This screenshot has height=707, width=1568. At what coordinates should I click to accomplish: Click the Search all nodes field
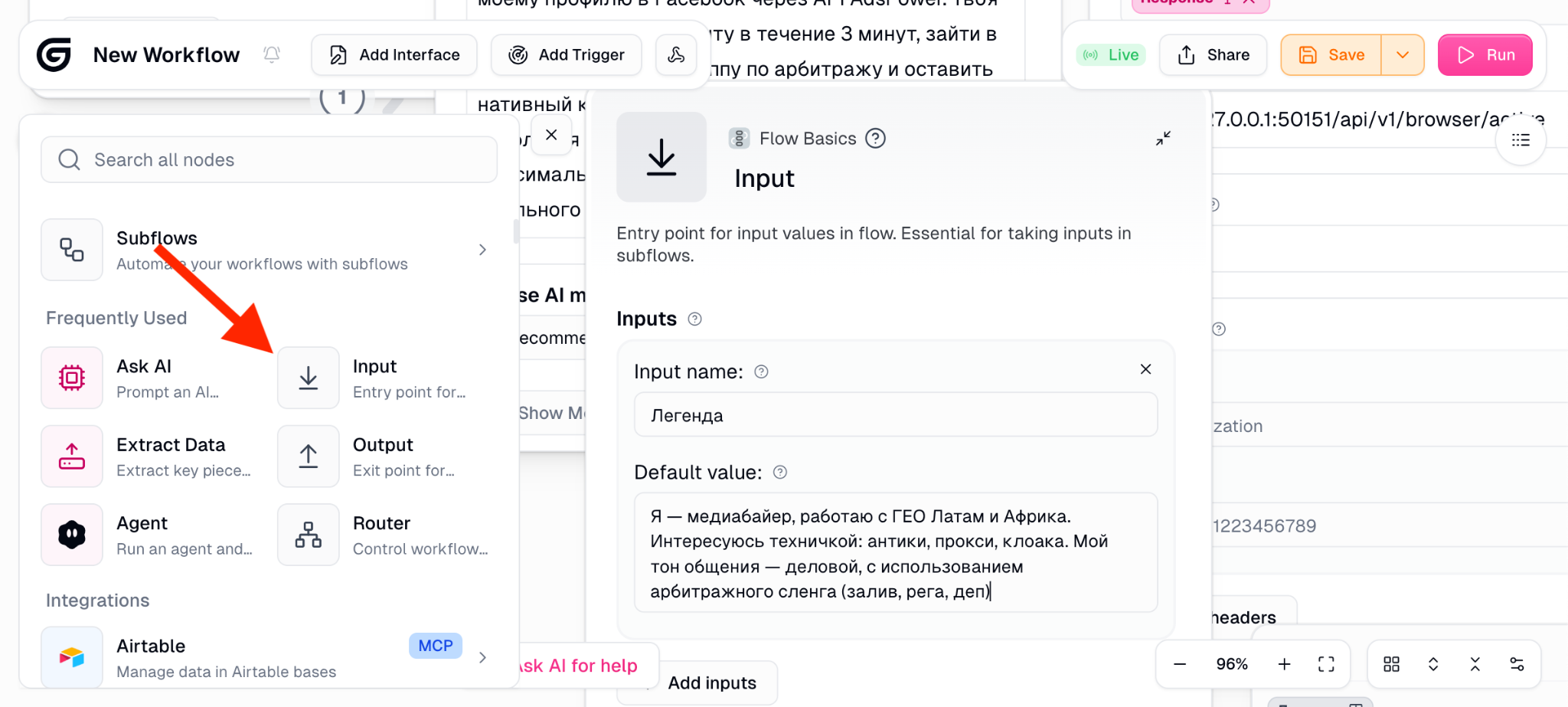tap(269, 159)
